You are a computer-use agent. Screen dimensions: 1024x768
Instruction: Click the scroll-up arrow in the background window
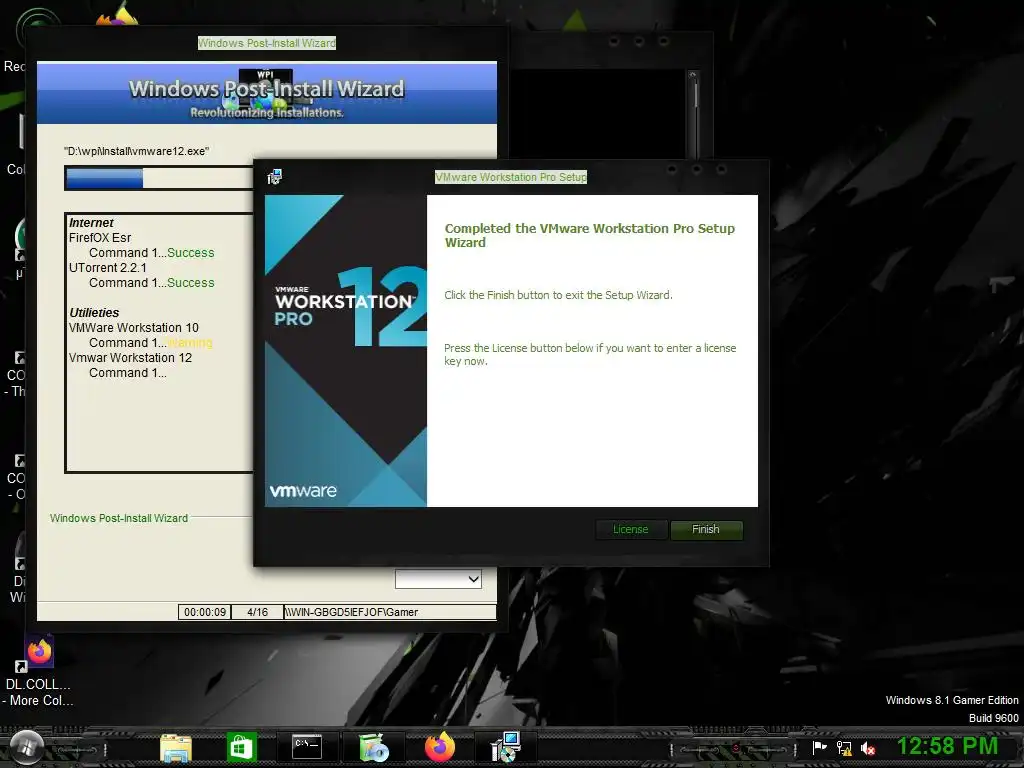click(694, 75)
